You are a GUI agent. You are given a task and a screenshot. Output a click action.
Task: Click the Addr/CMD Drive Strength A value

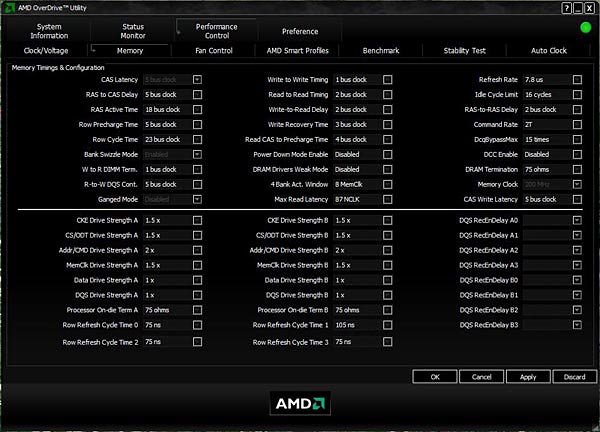tap(167, 250)
